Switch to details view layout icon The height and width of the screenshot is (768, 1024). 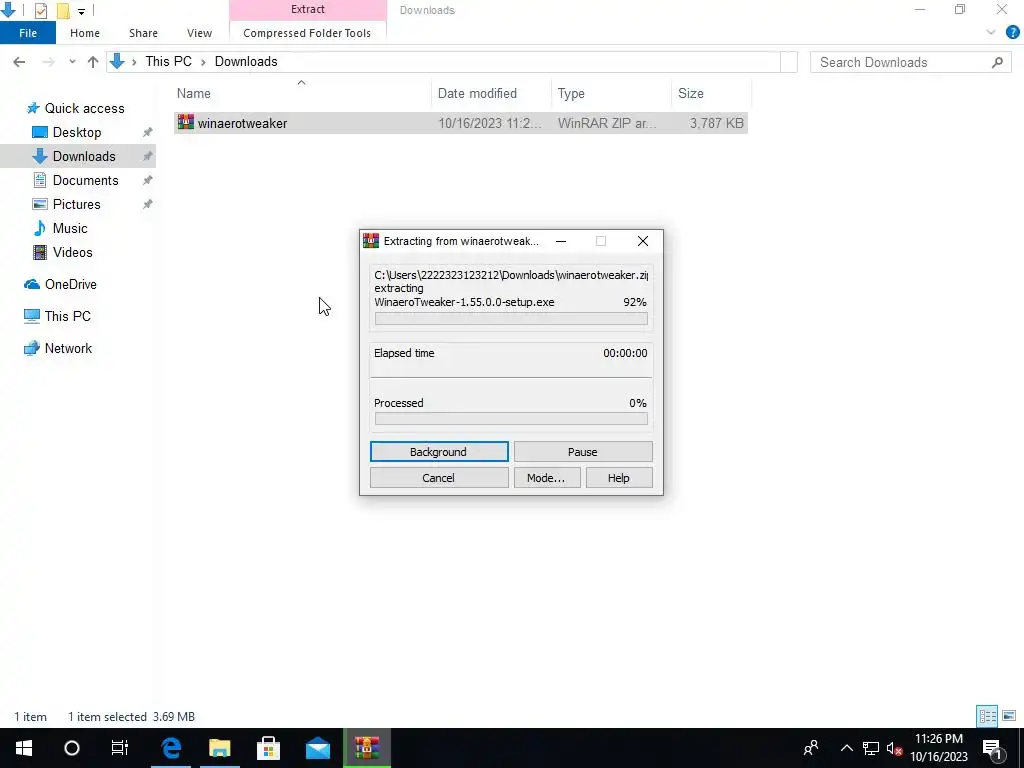tap(987, 716)
